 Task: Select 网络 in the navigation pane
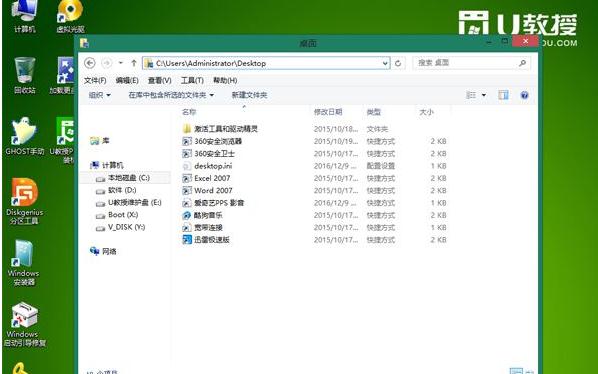pyautogui.click(x=103, y=251)
